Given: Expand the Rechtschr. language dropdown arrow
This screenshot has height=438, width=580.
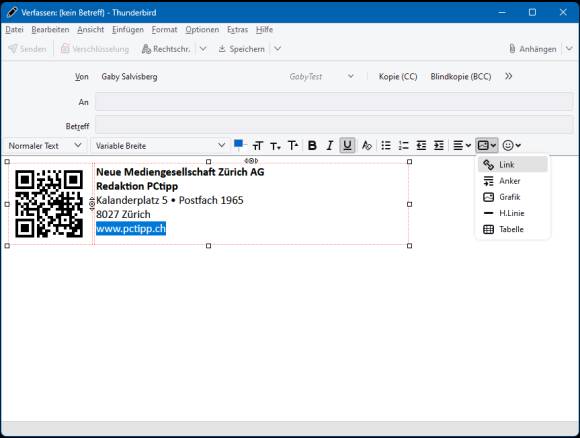Looking at the screenshot, I should click(x=203, y=49).
